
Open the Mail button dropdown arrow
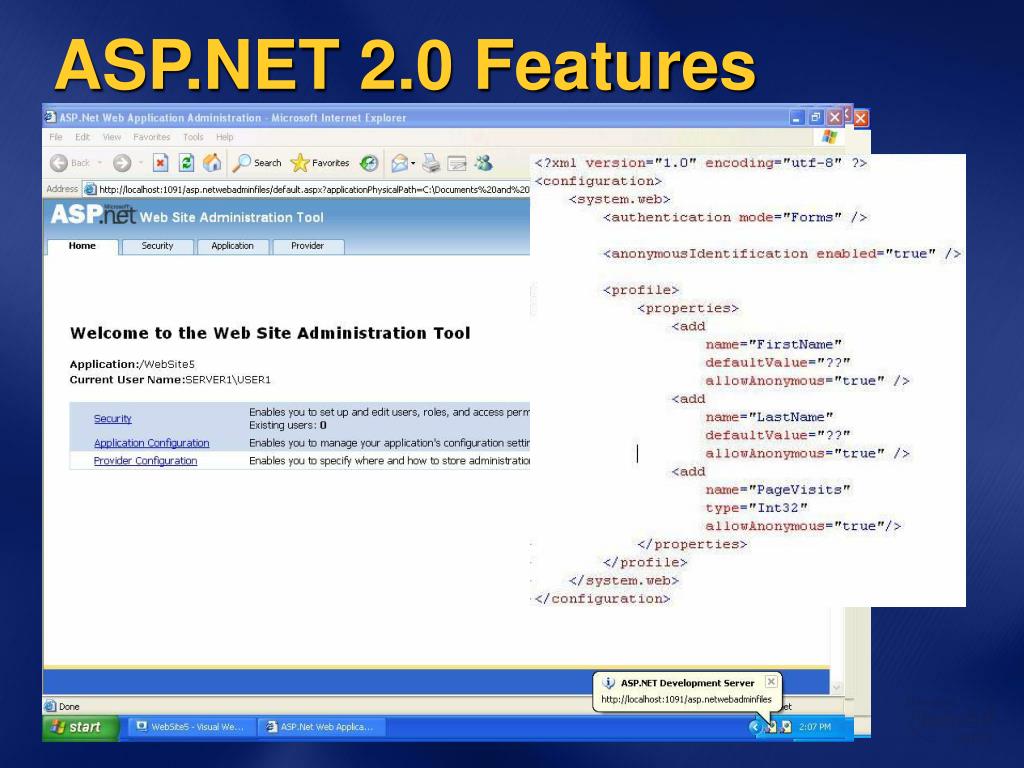413,163
